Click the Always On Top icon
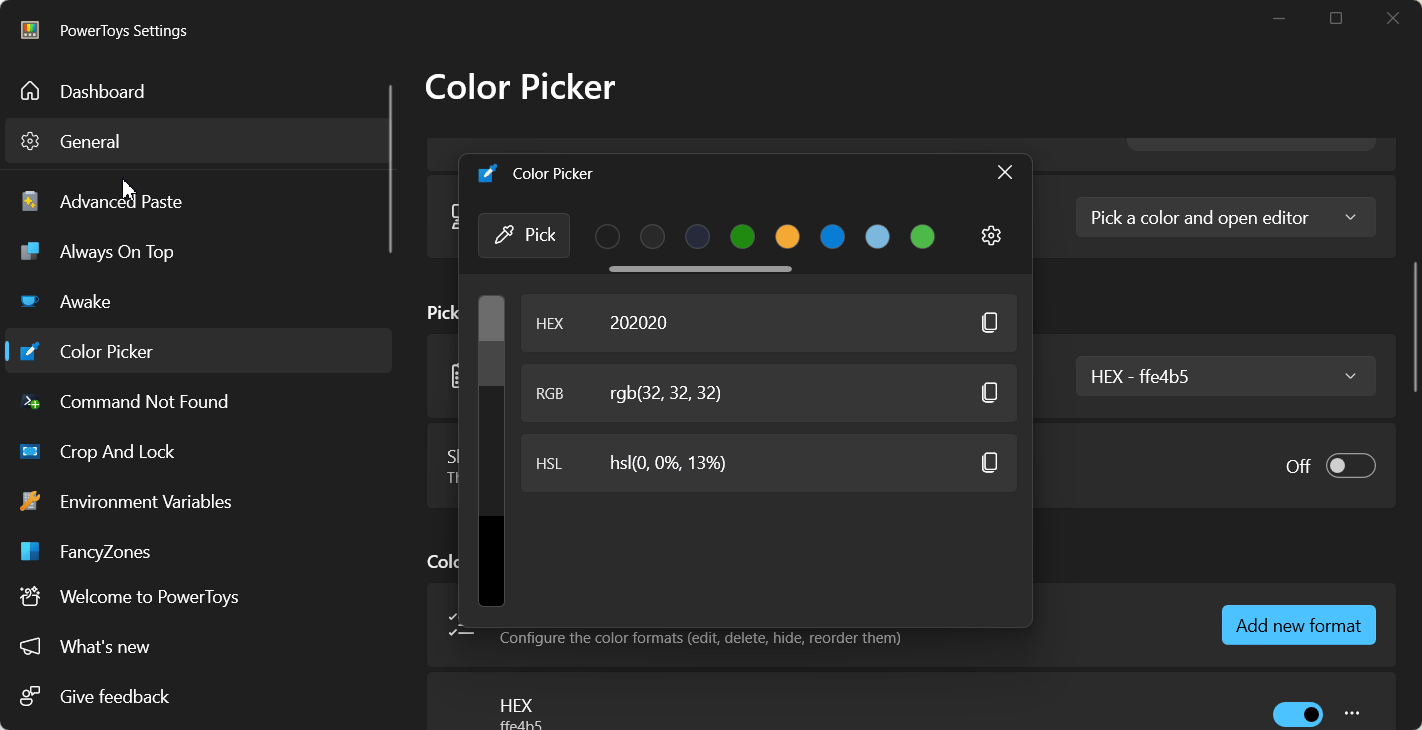The height and width of the screenshot is (730, 1422). coord(30,251)
